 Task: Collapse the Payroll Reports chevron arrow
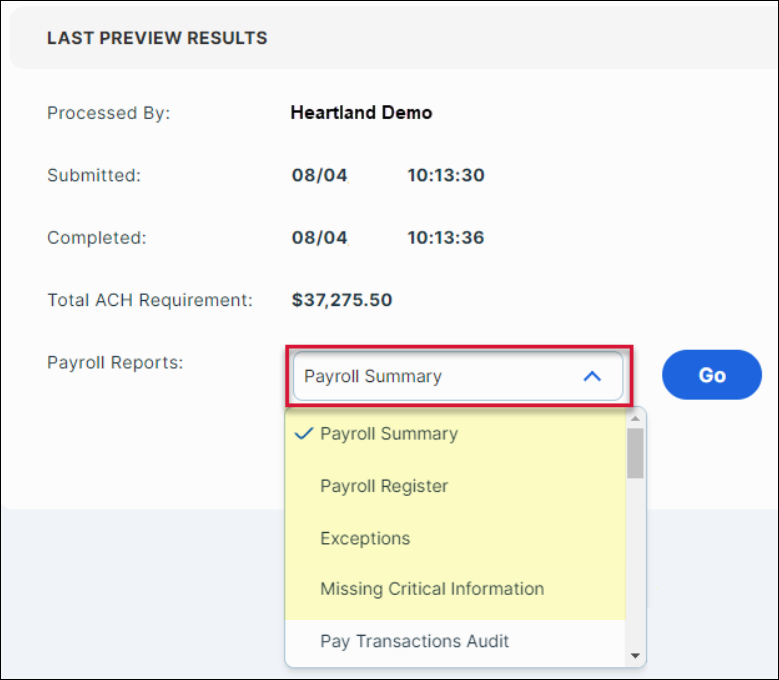(592, 377)
